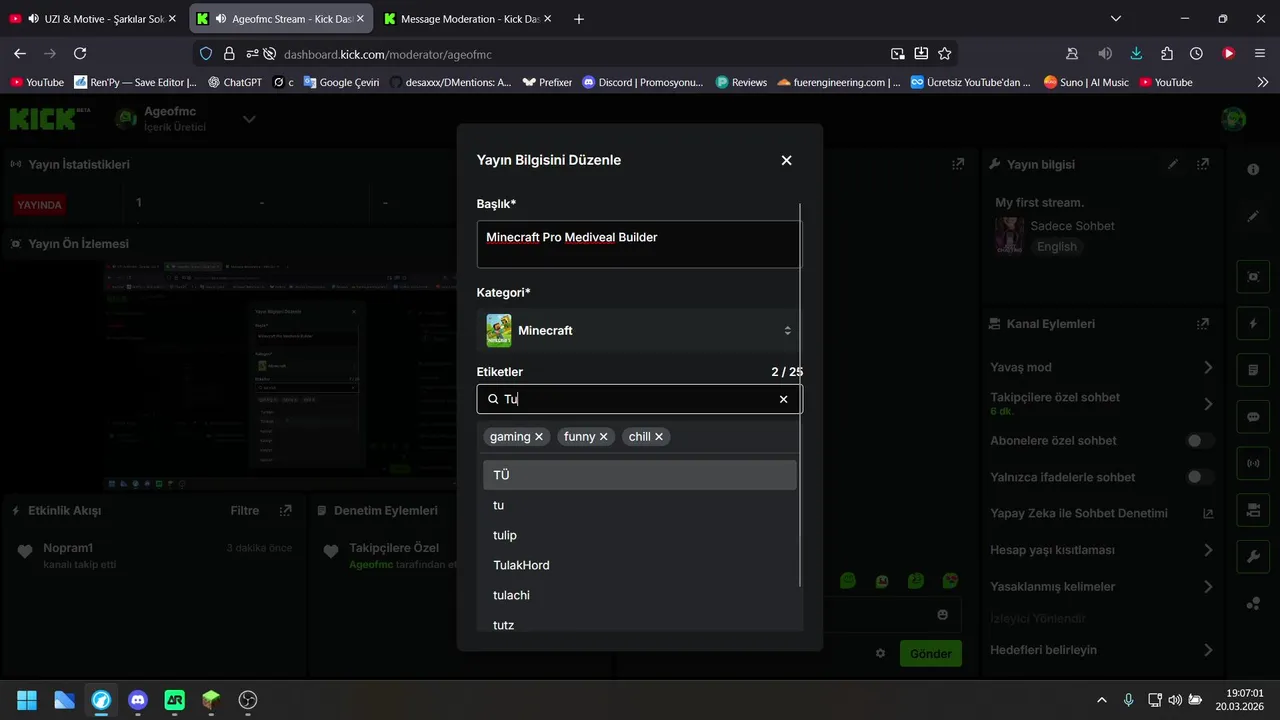Select the tulip tag suggestion
This screenshot has width=1280, height=720.
tap(640, 535)
